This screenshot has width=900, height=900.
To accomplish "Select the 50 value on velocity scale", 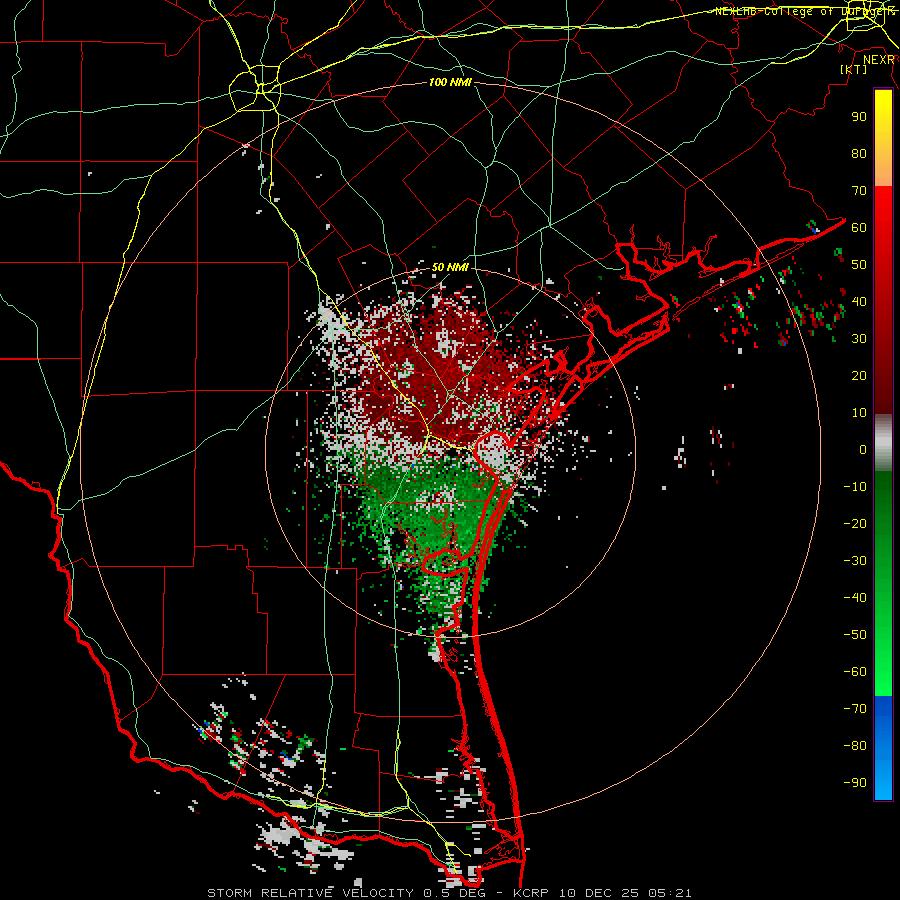I will click(859, 265).
